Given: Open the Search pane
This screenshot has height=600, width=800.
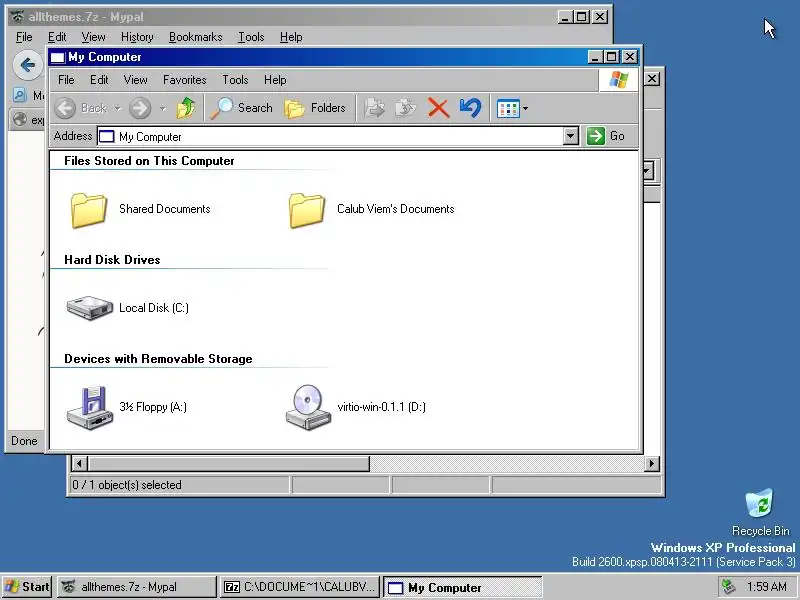Looking at the screenshot, I should click(x=241, y=108).
